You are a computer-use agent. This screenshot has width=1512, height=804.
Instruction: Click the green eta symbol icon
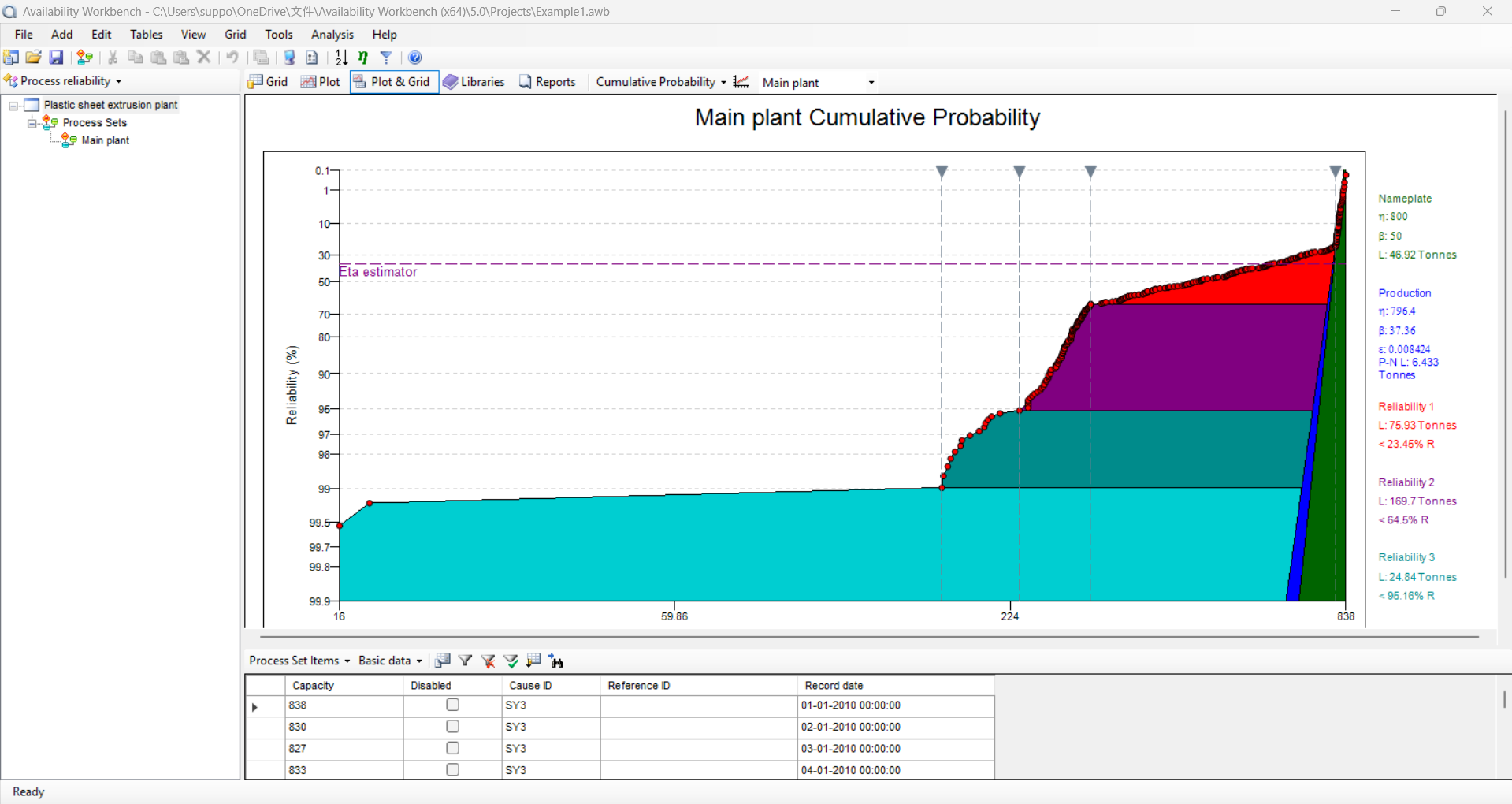click(363, 58)
